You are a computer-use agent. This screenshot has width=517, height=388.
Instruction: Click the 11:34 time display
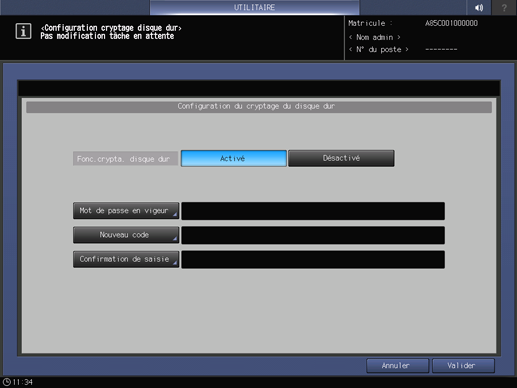coord(23,382)
